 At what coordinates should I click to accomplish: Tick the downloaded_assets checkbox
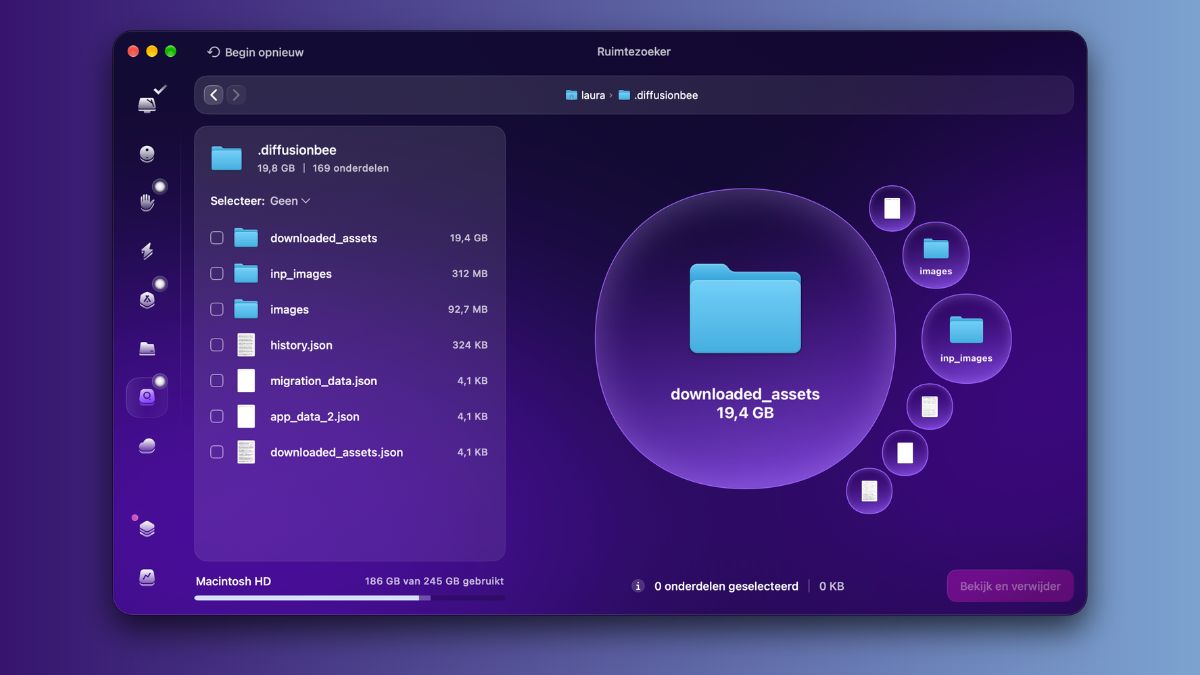pos(217,238)
